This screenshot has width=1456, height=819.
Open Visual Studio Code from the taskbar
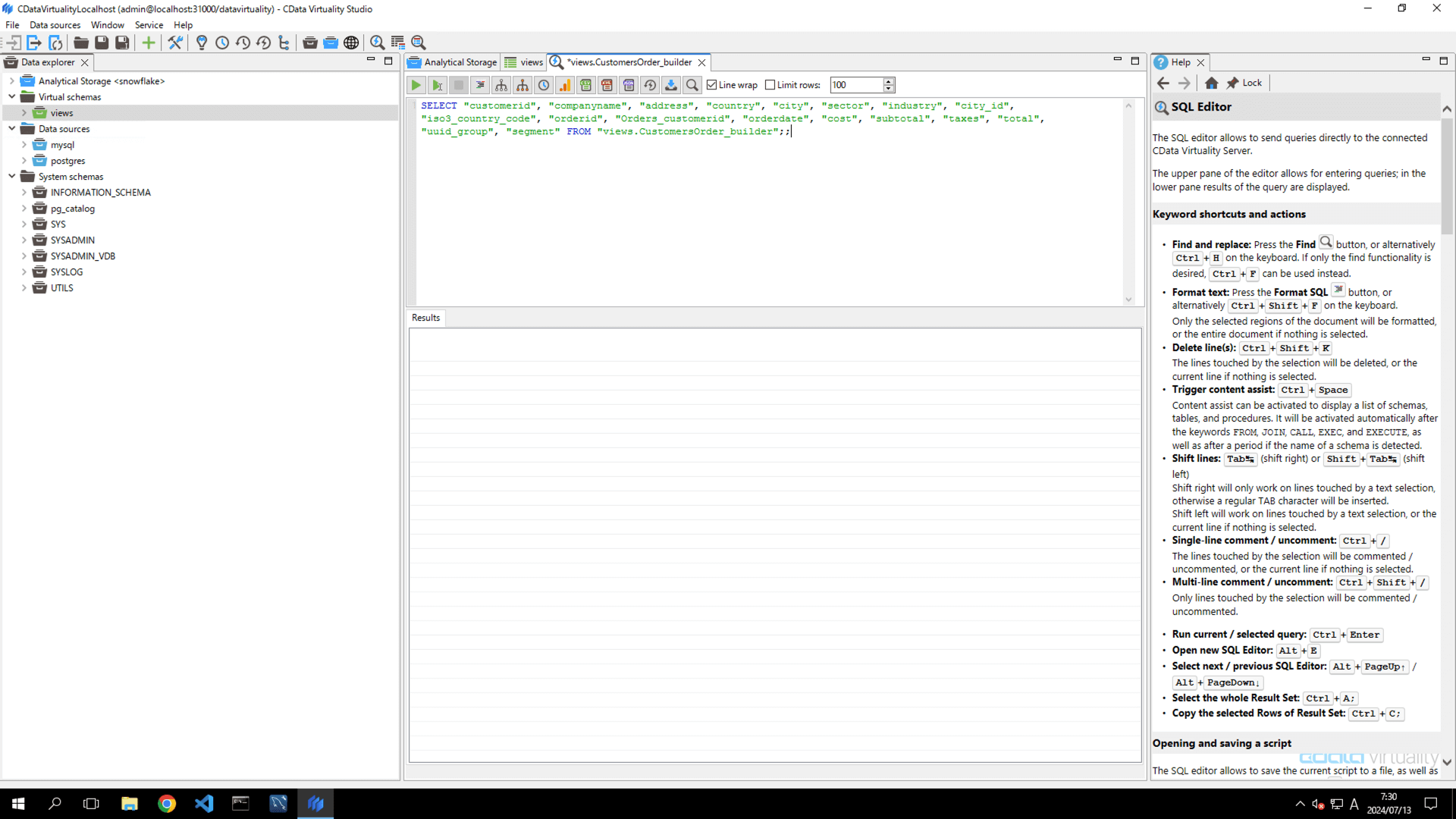pyautogui.click(x=203, y=803)
